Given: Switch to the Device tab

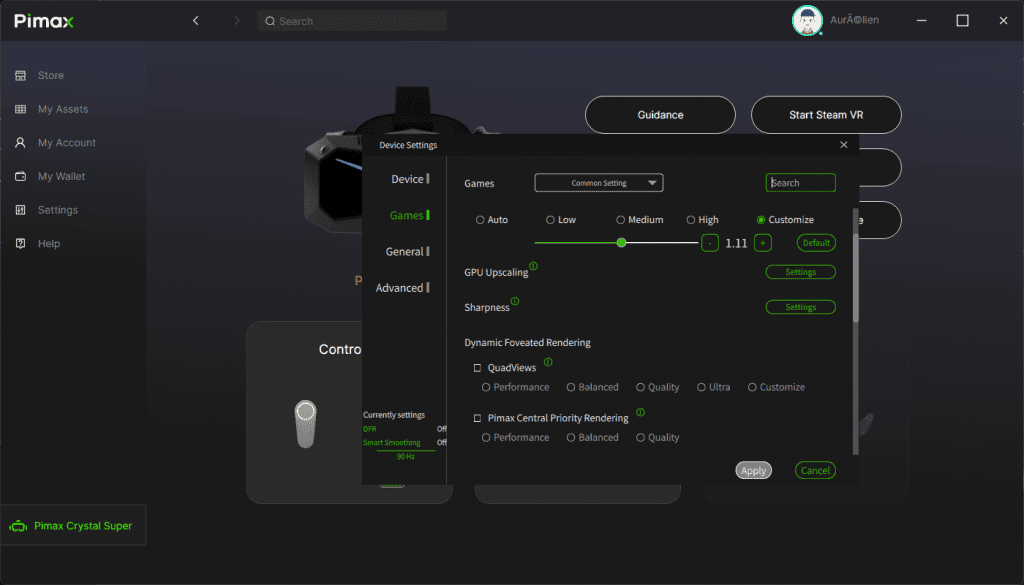Looking at the screenshot, I should point(409,179).
